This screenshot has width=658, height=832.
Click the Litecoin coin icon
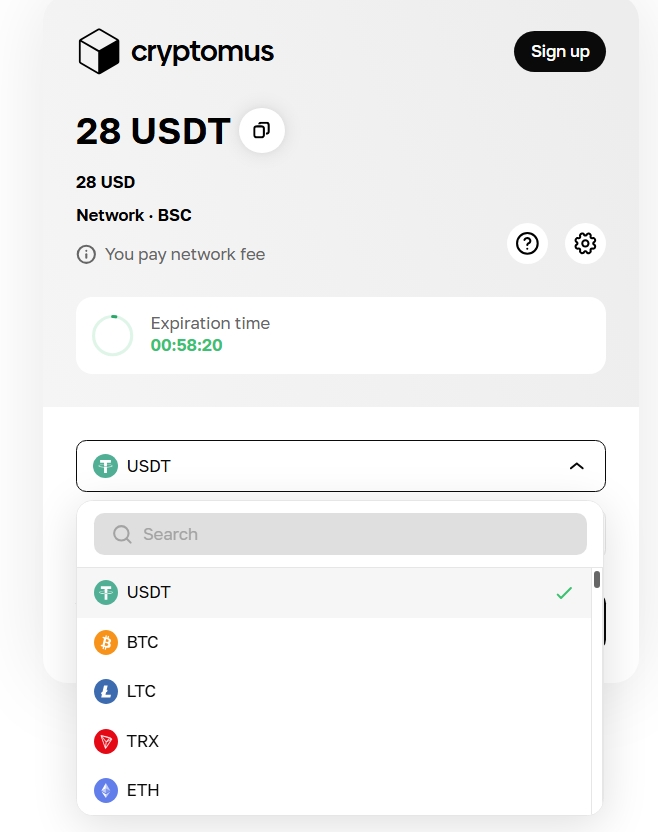click(x=106, y=691)
